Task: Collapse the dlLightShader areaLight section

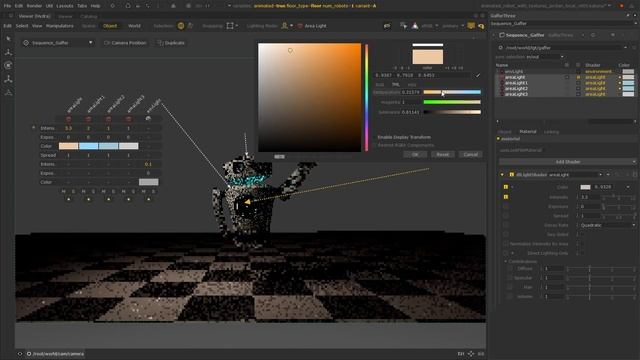Action: pyautogui.click(x=502, y=175)
